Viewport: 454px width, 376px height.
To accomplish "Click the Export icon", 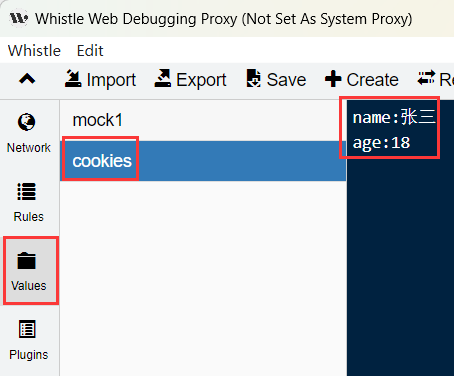I will (163, 79).
